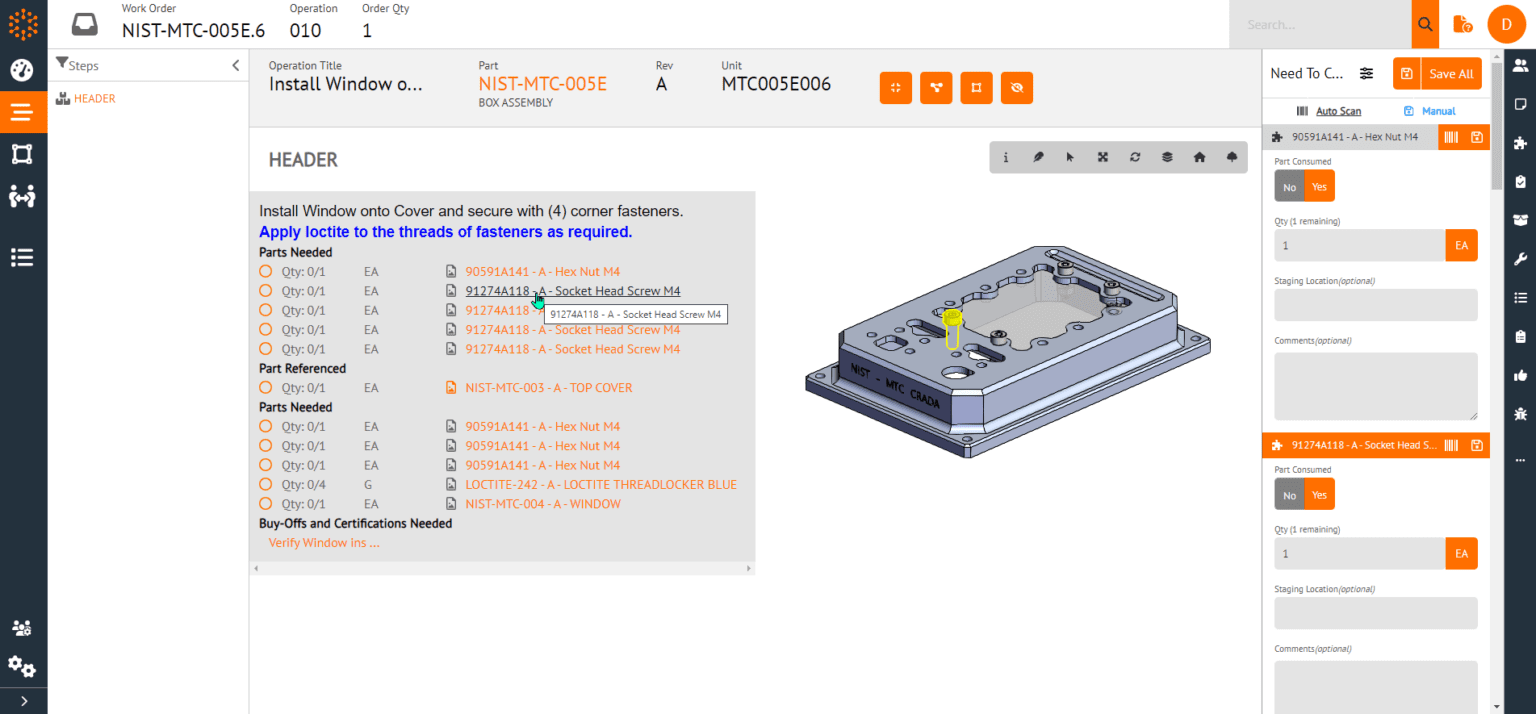Expand the left sidebar with the bottom arrow
This screenshot has width=1536, height=714.
23,701
